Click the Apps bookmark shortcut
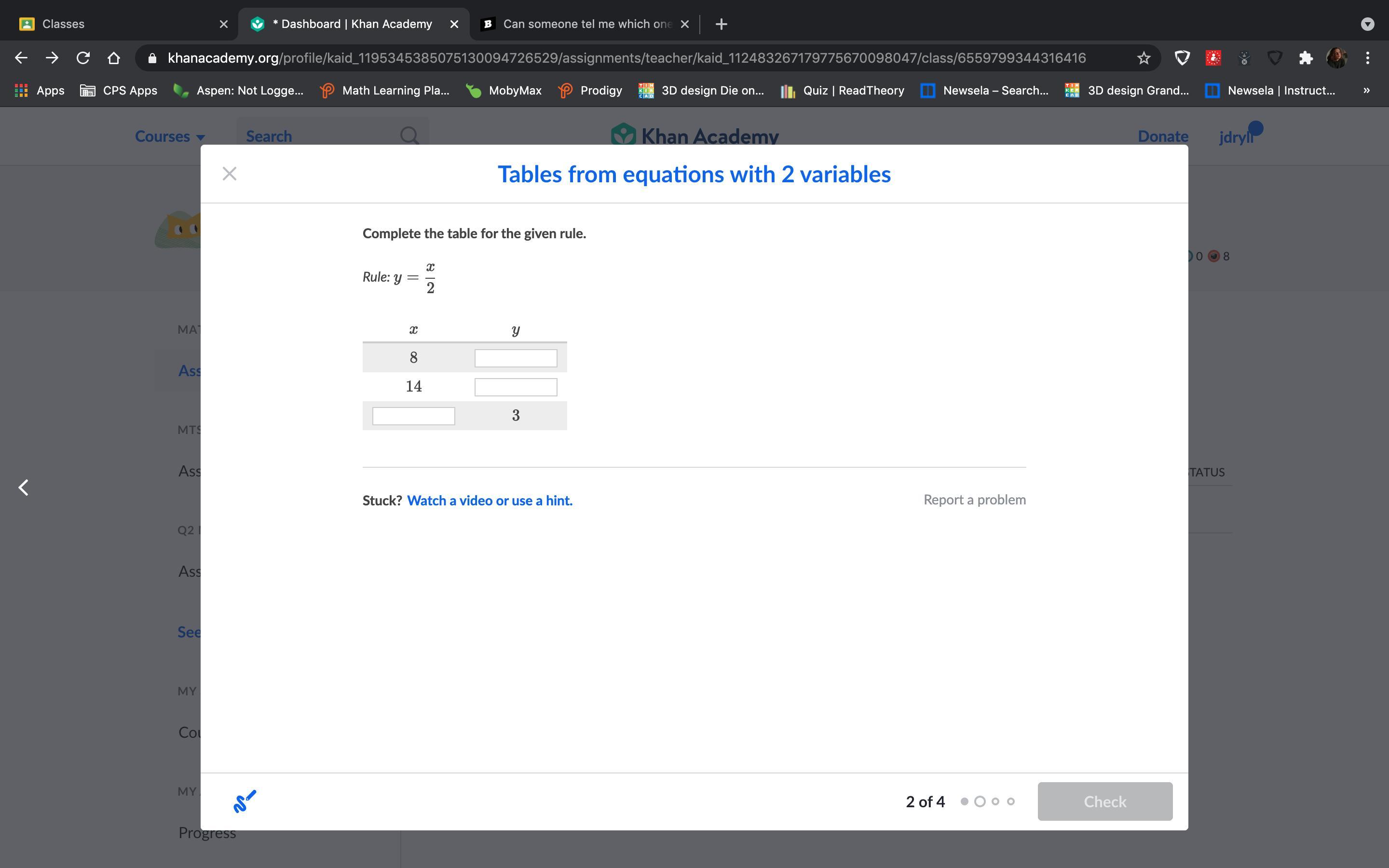 pyautogui.click(x=39, y=91)
